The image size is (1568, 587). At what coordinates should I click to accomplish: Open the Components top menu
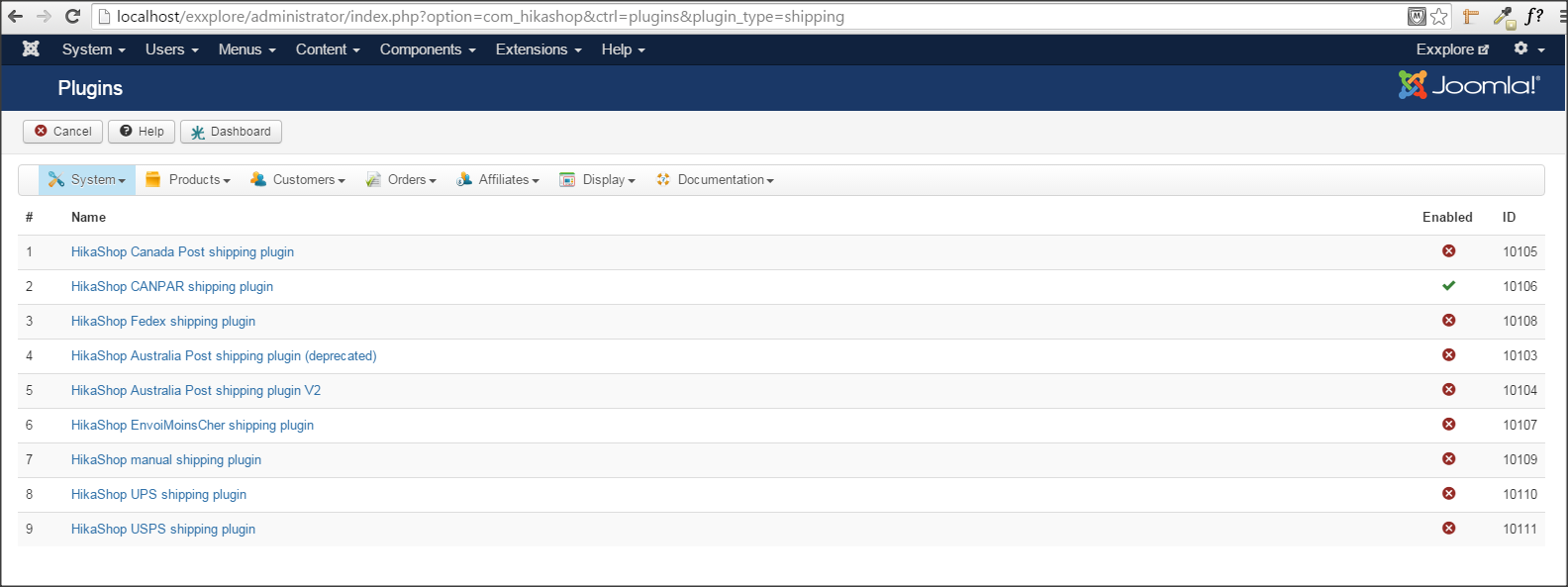click(428, 49)
